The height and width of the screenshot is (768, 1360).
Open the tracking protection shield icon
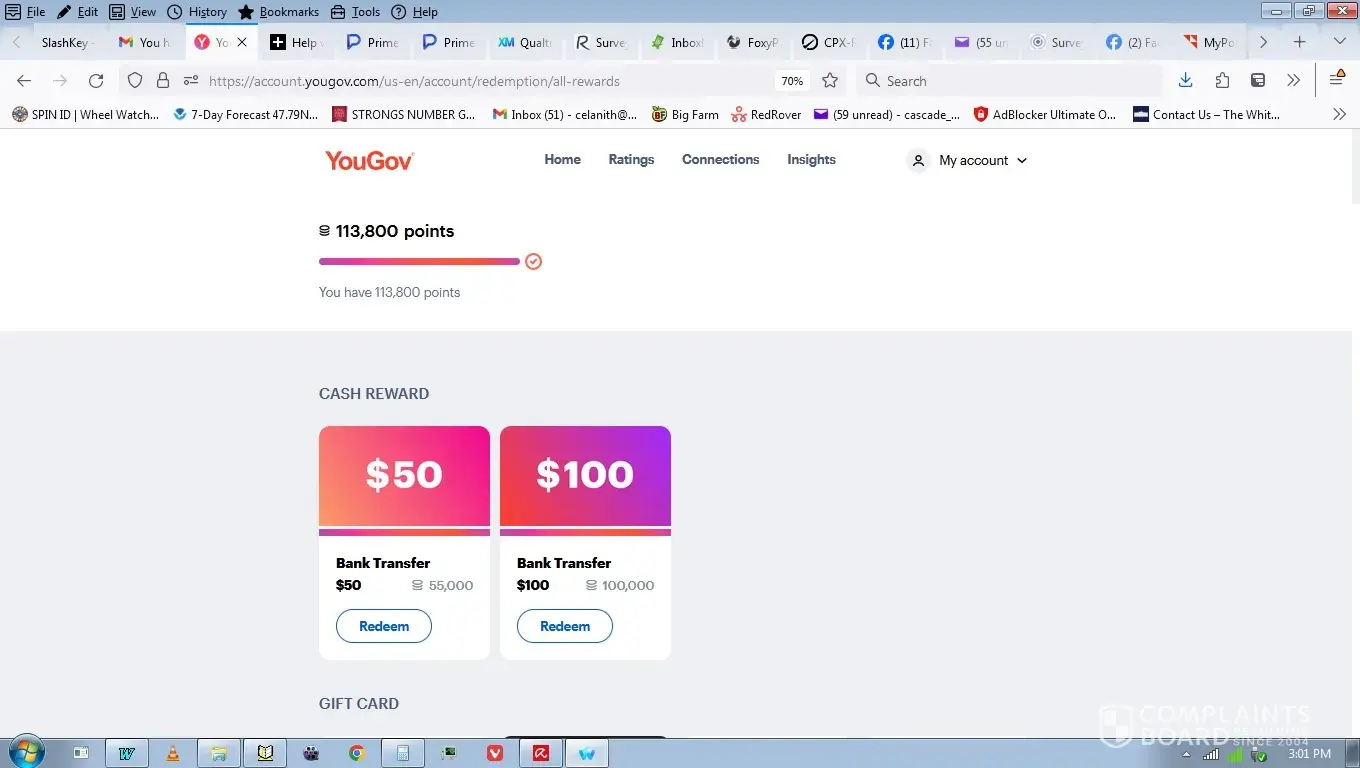click(135, 81)
